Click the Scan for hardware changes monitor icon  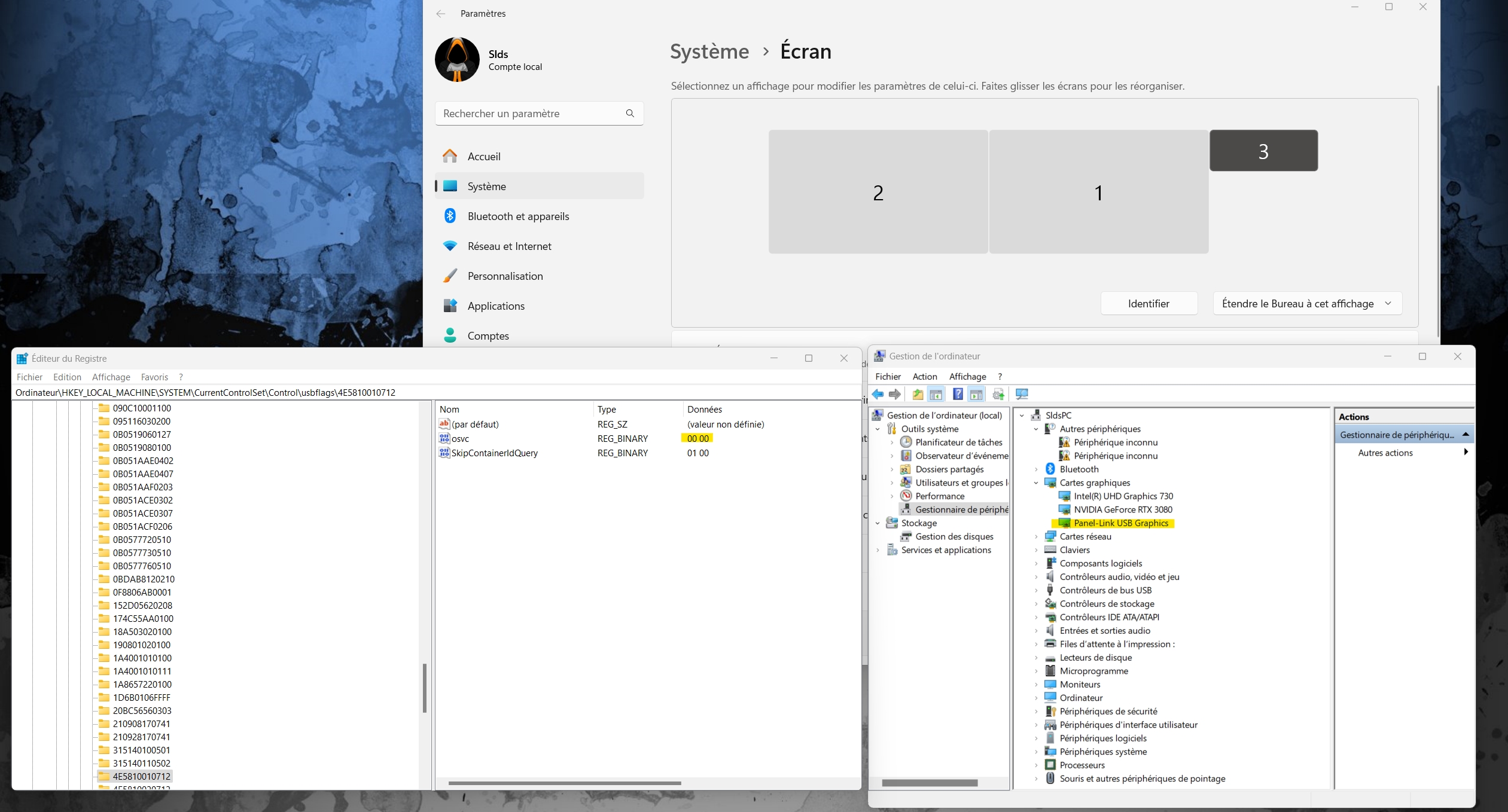(1022, 394)
